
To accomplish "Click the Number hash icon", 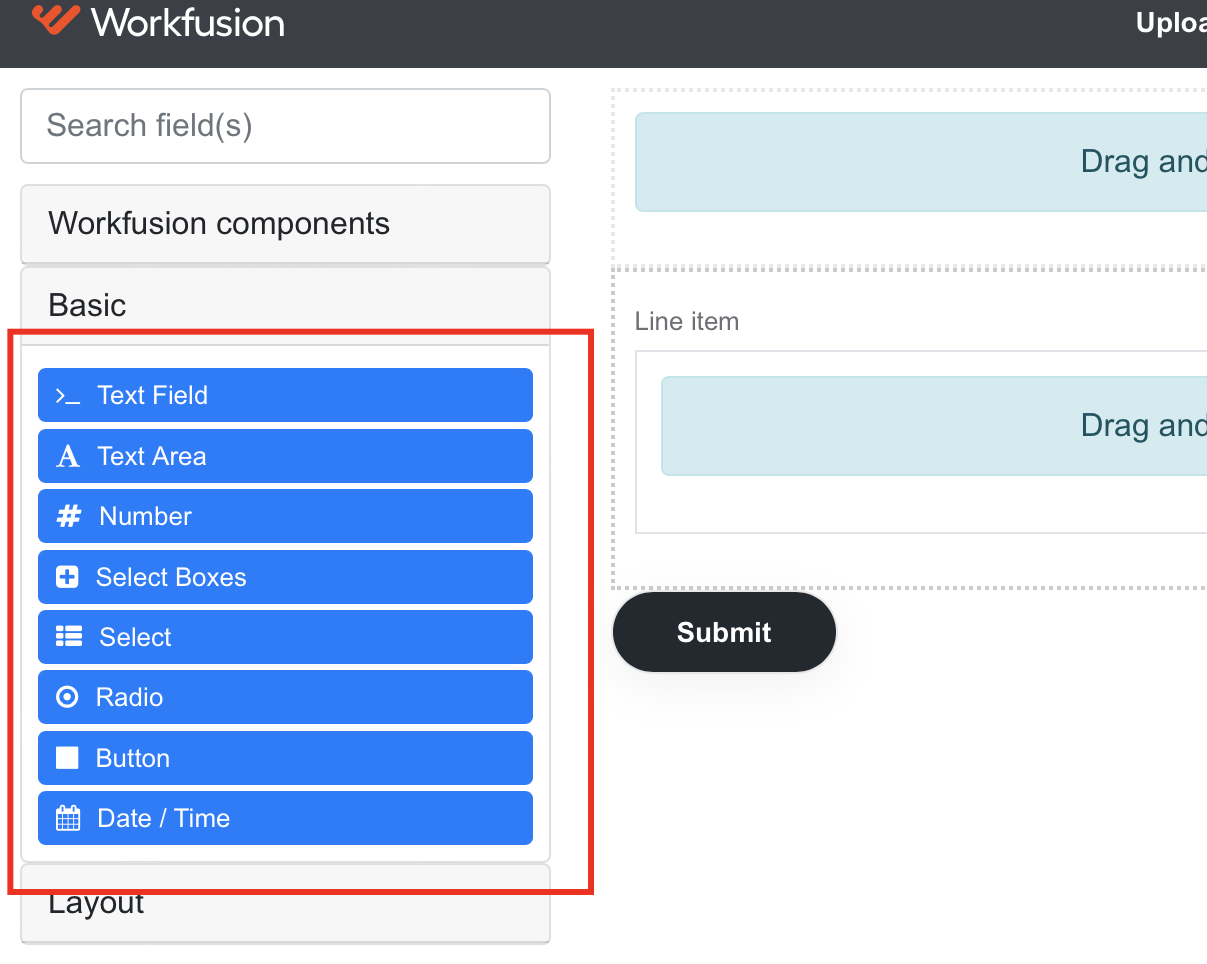I will [68, 517].
